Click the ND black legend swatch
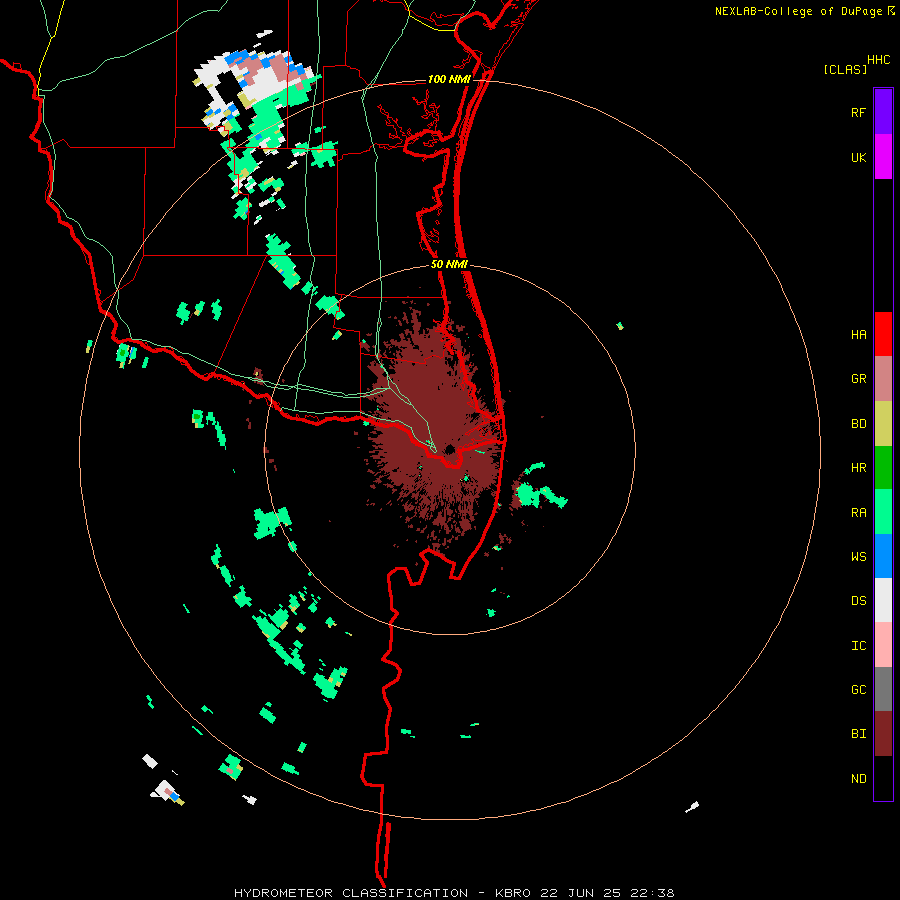The width and height of the screenshot is (900, 900). (883, 778)
